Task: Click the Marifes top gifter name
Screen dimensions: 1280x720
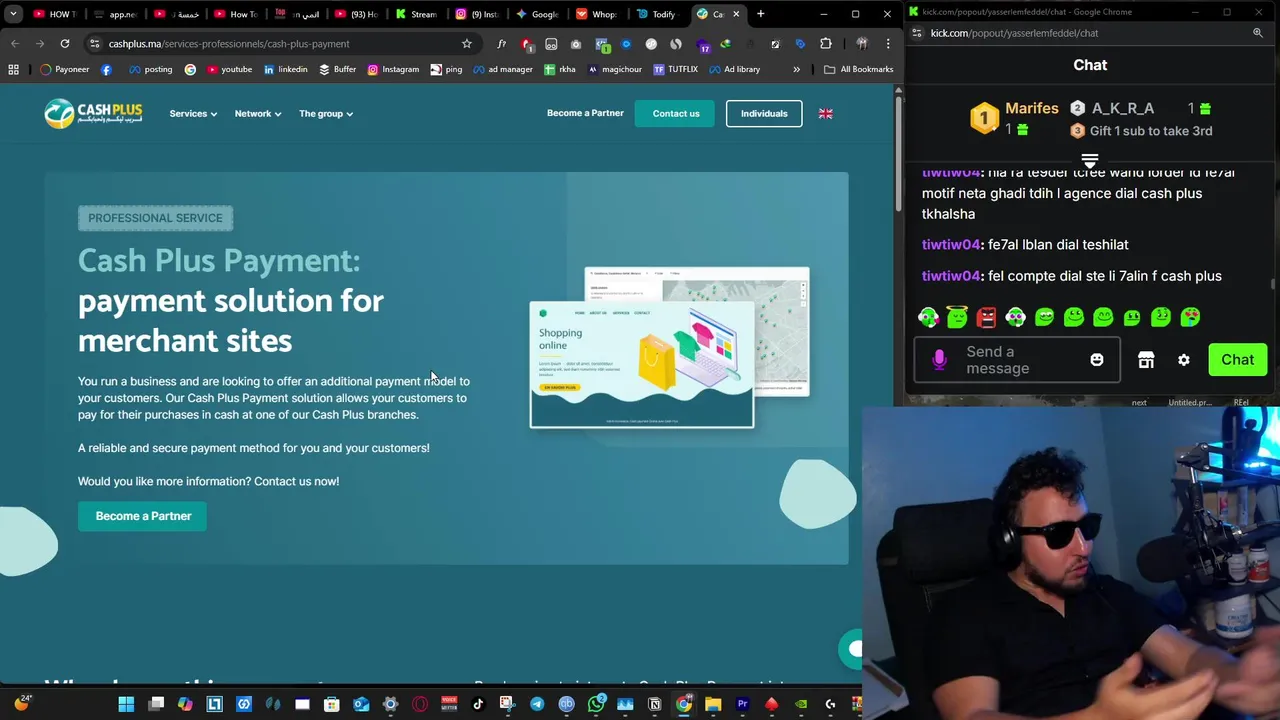Action: 1031,108
